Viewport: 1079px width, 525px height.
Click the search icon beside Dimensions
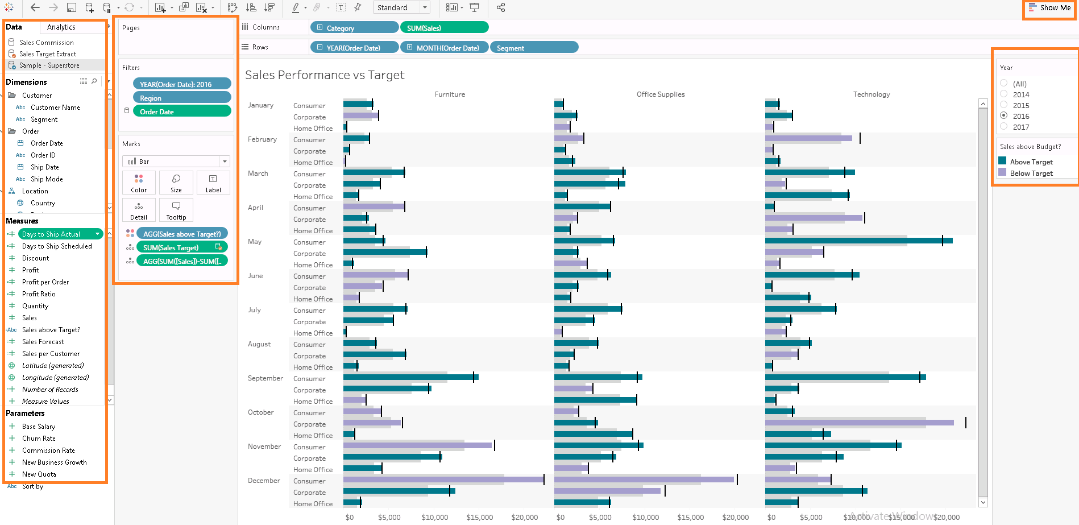[95, 82]
